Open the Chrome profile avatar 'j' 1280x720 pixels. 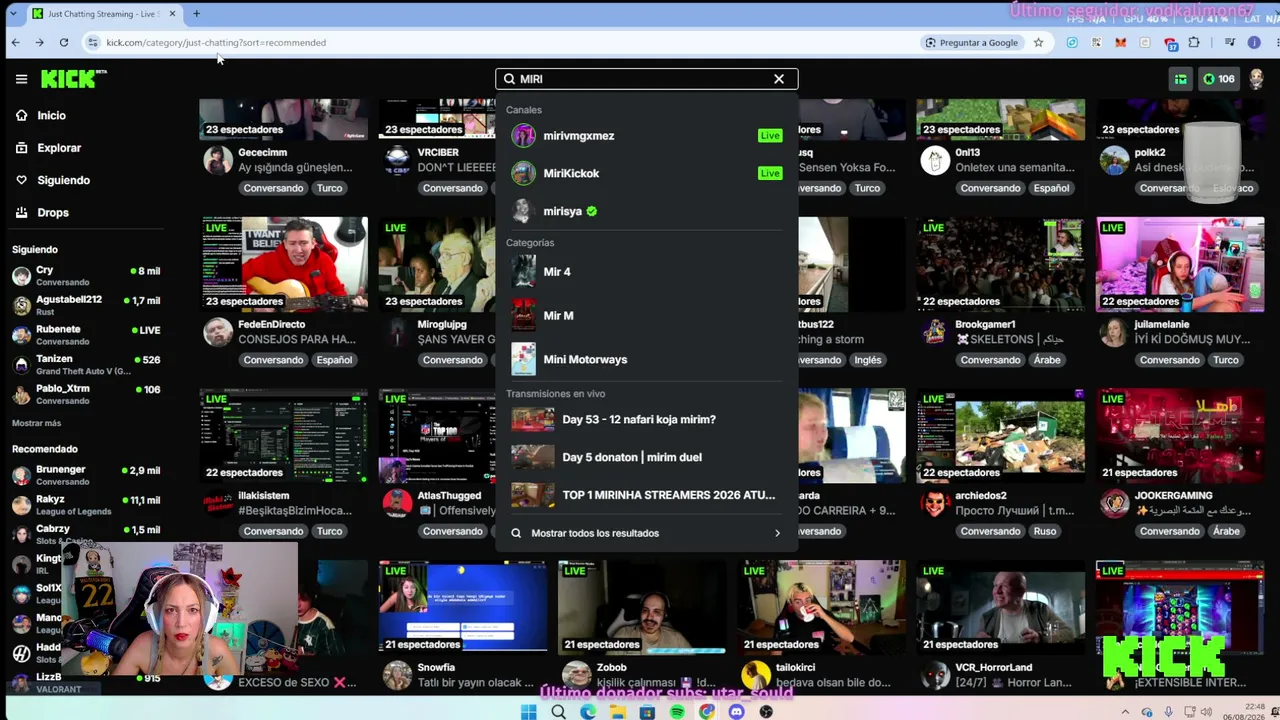1254,43
